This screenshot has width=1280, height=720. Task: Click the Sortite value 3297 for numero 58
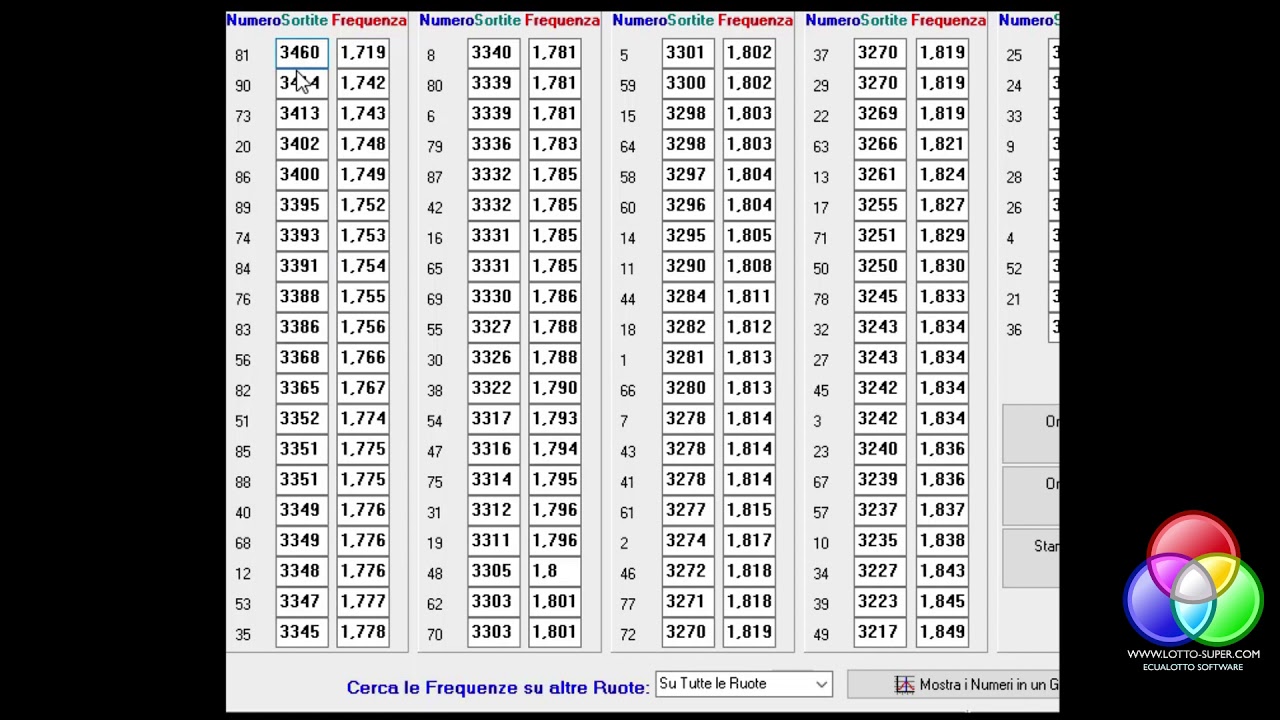pos(688,175)
